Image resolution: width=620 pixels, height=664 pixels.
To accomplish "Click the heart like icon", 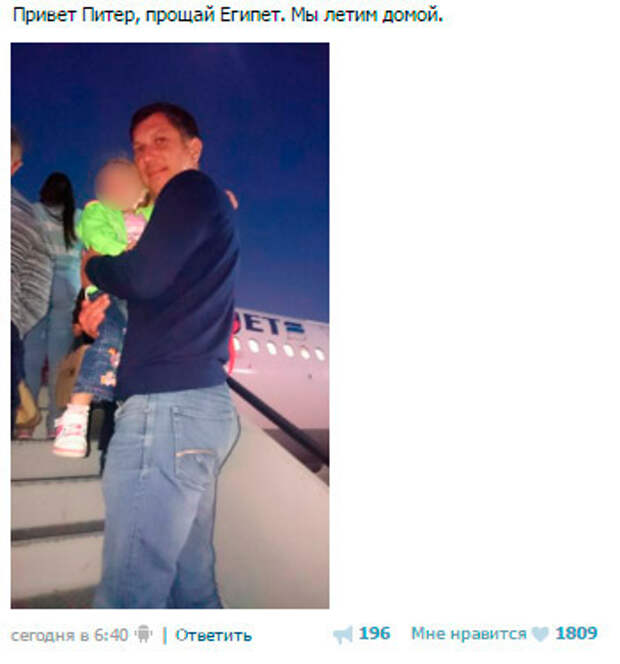I will [540, 634].
